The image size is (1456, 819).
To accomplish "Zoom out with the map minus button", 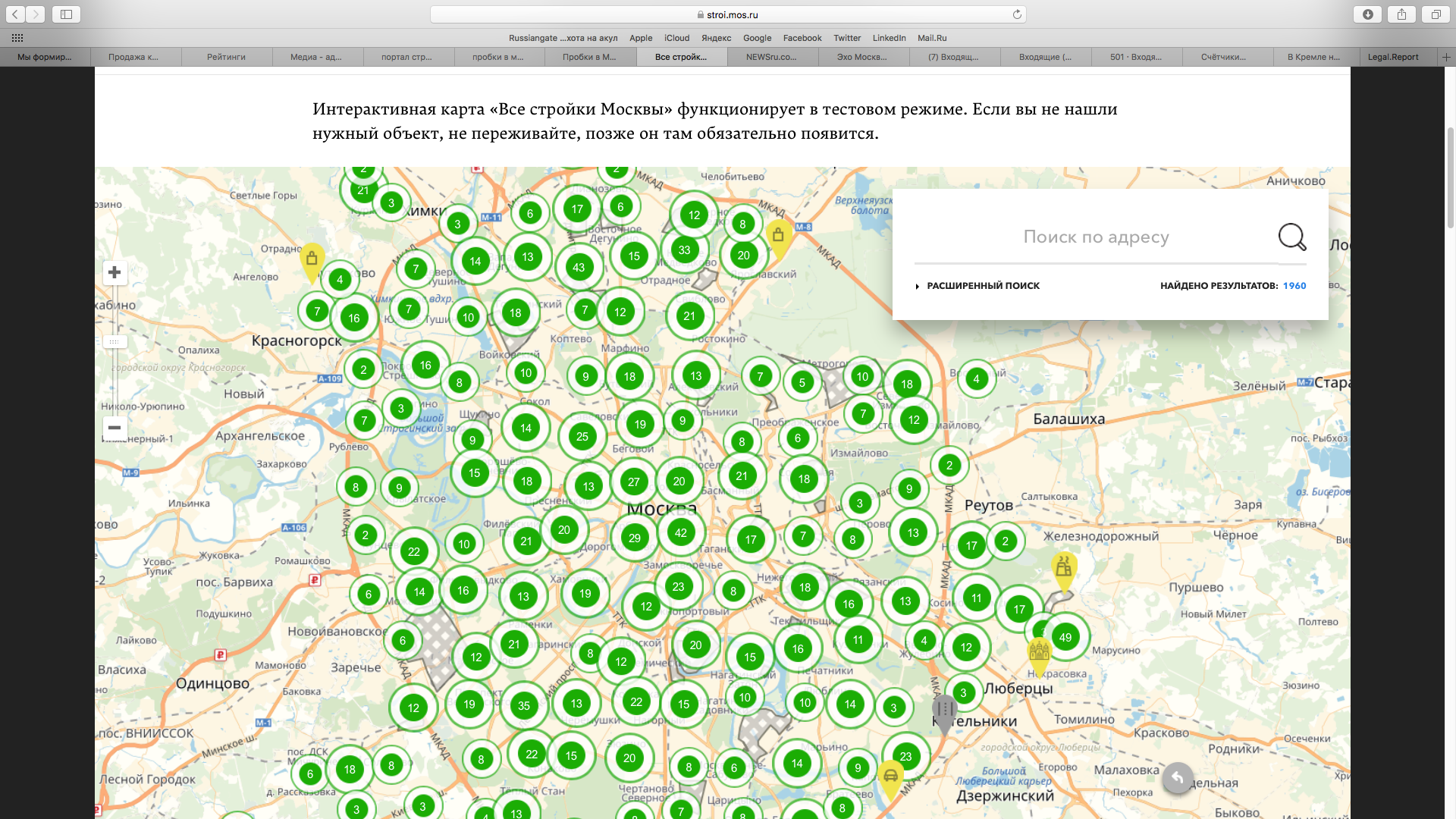I will (x=115, y=428).
